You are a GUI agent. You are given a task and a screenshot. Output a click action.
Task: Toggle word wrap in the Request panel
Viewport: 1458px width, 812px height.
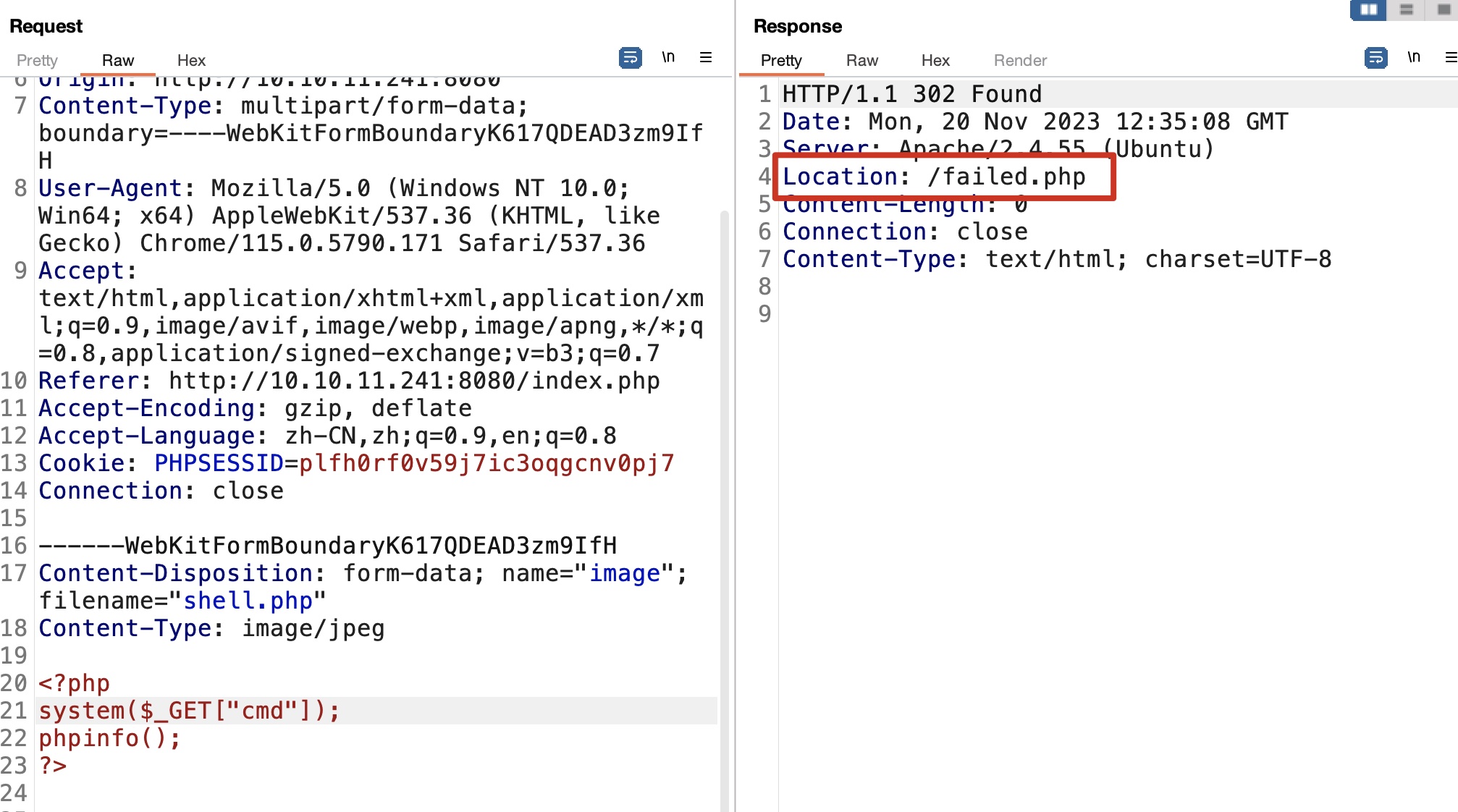pos(630,57)
